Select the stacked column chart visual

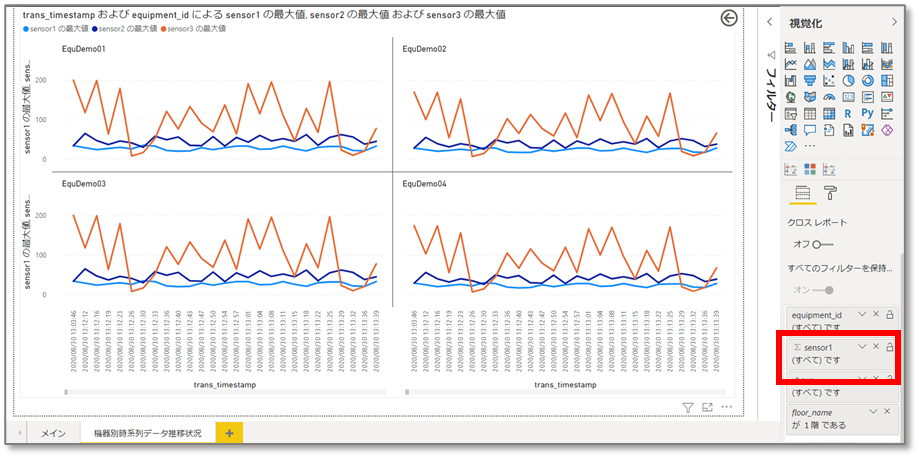click(x=810, y=48)
